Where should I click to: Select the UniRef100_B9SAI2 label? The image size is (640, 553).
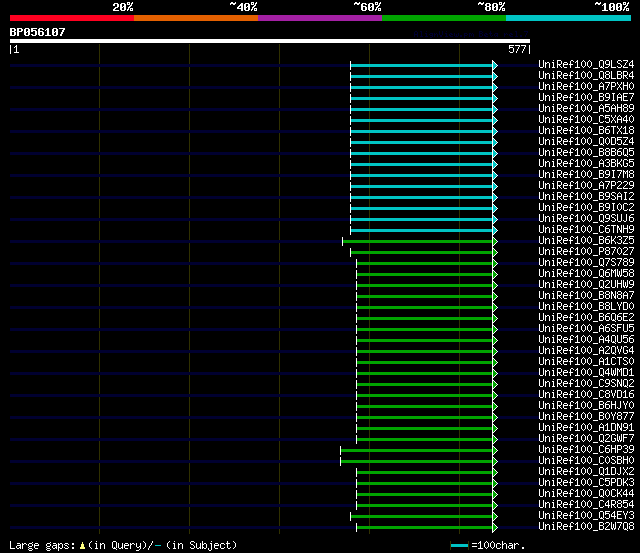[x=586, y=197]
